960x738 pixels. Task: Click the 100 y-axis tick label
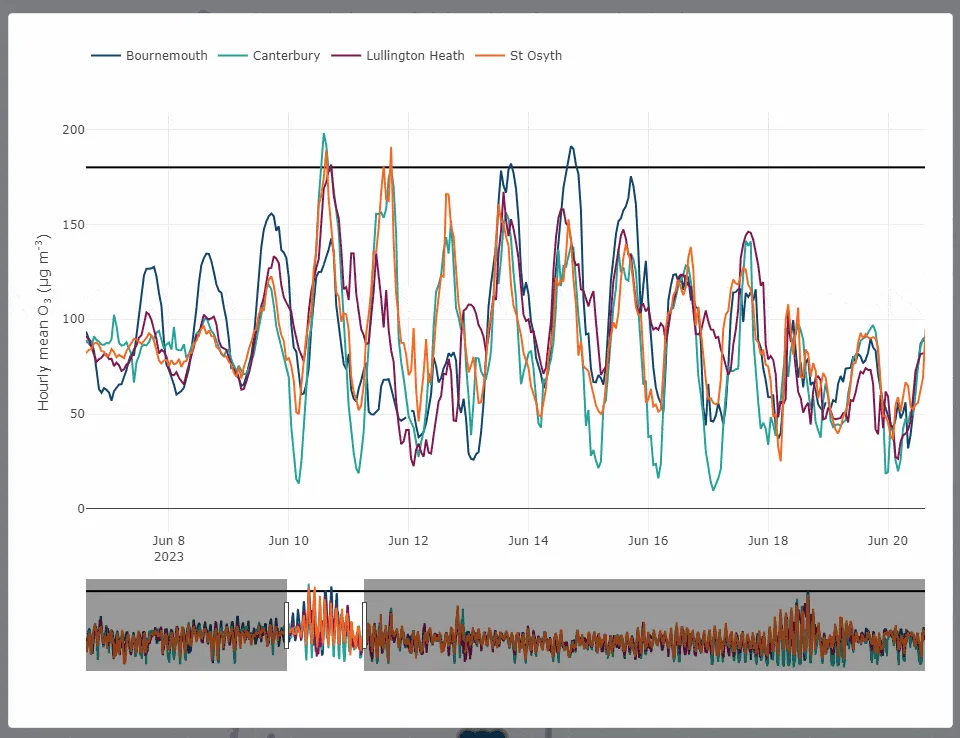coord(74,319)
